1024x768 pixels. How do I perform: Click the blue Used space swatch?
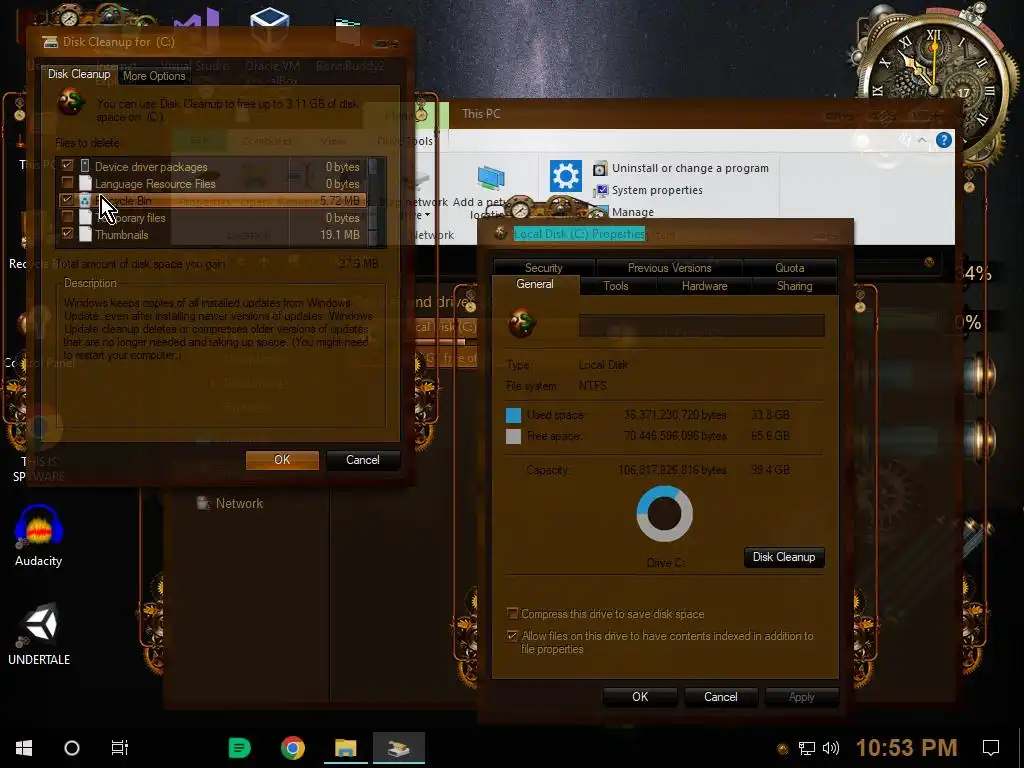click(513, 415)
